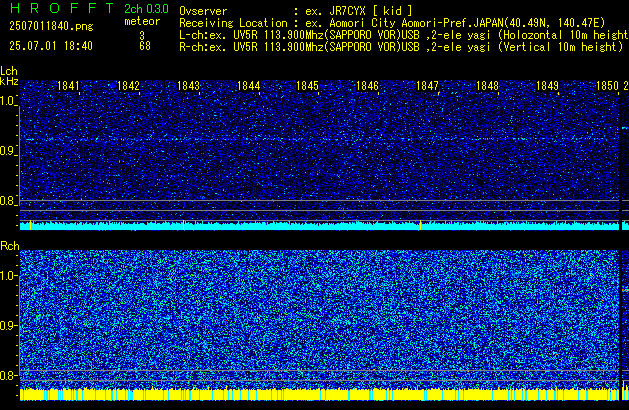
Task: Click the 1849 time marker
Action: click(548, 86)
